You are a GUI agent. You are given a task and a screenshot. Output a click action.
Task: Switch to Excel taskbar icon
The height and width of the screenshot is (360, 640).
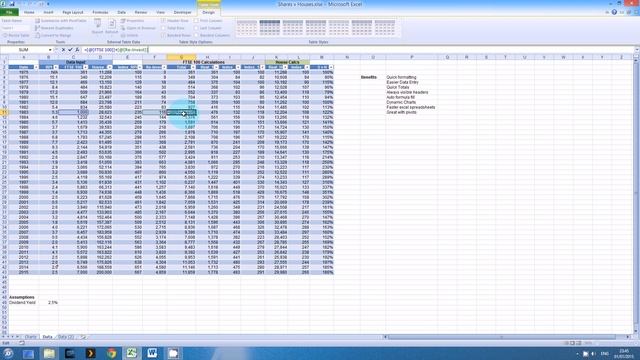coord(131,353)
